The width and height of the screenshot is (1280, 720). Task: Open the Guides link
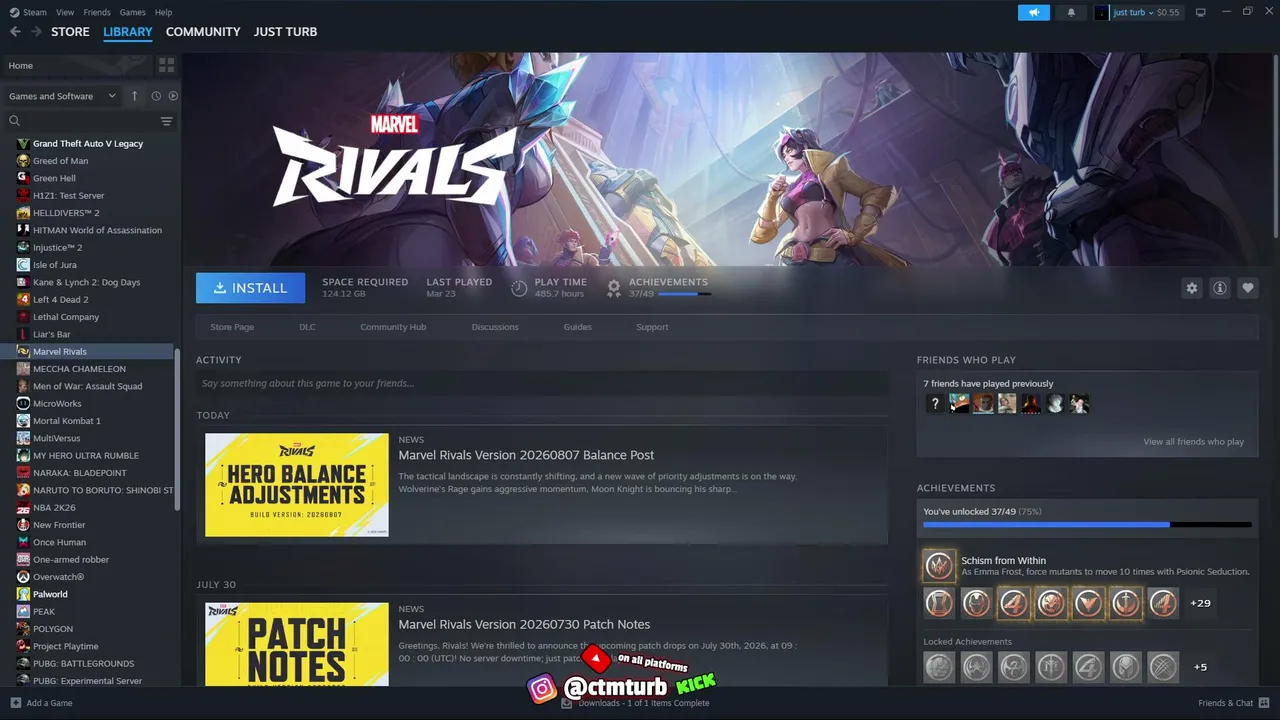577,327
